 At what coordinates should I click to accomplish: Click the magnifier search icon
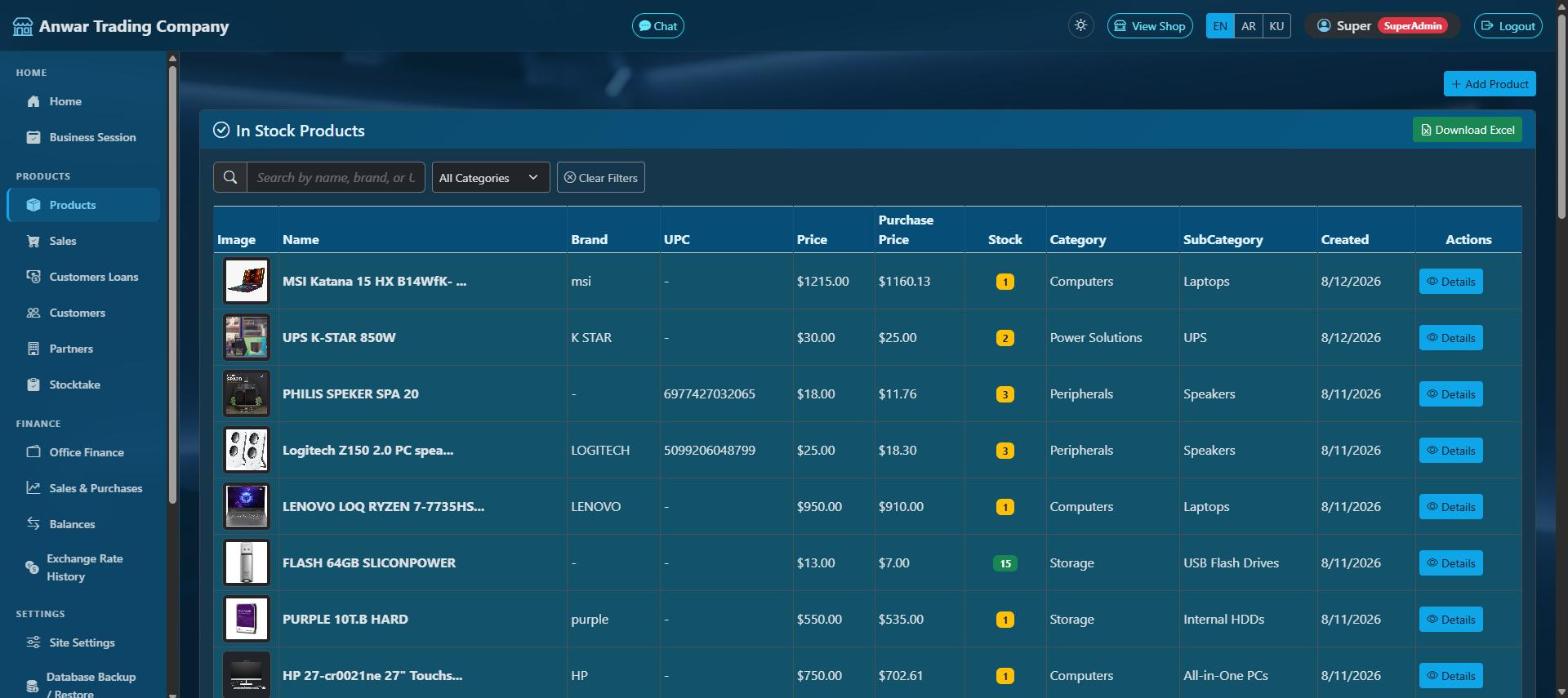[x=230, y=177]
